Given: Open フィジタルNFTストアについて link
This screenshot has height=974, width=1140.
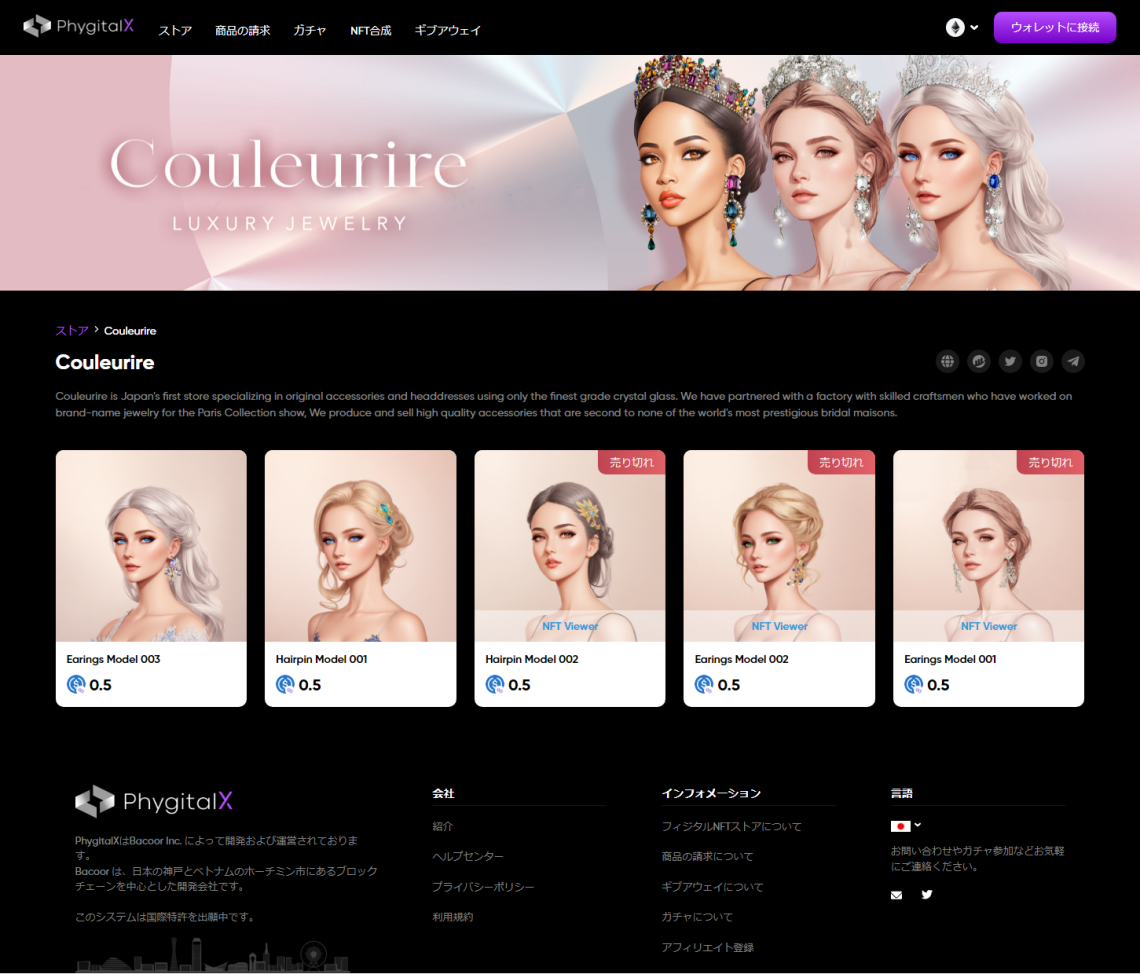Looking at the screenshot, I should [x=731, y=826].
